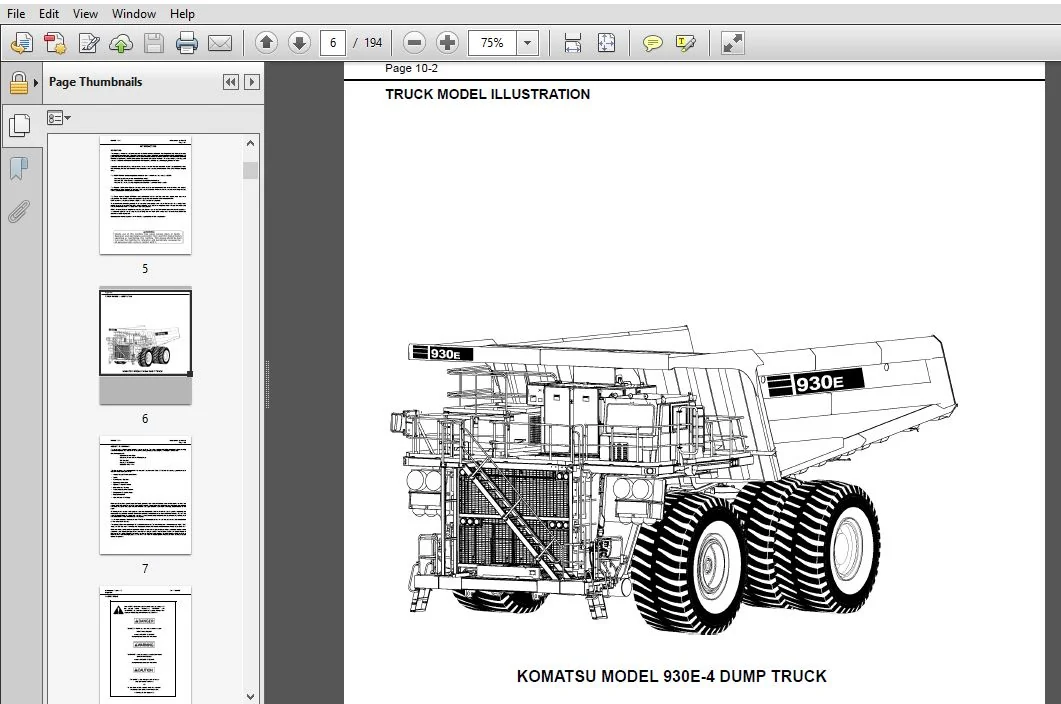Click the Edit document pencil icon
Screen dimensions: 1061x704
pyautogui.click(x=89, y=43)
